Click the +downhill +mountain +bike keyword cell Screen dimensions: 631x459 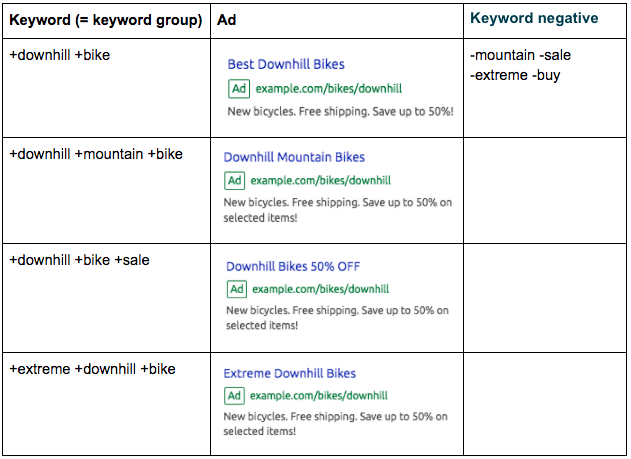coord(96,154)
